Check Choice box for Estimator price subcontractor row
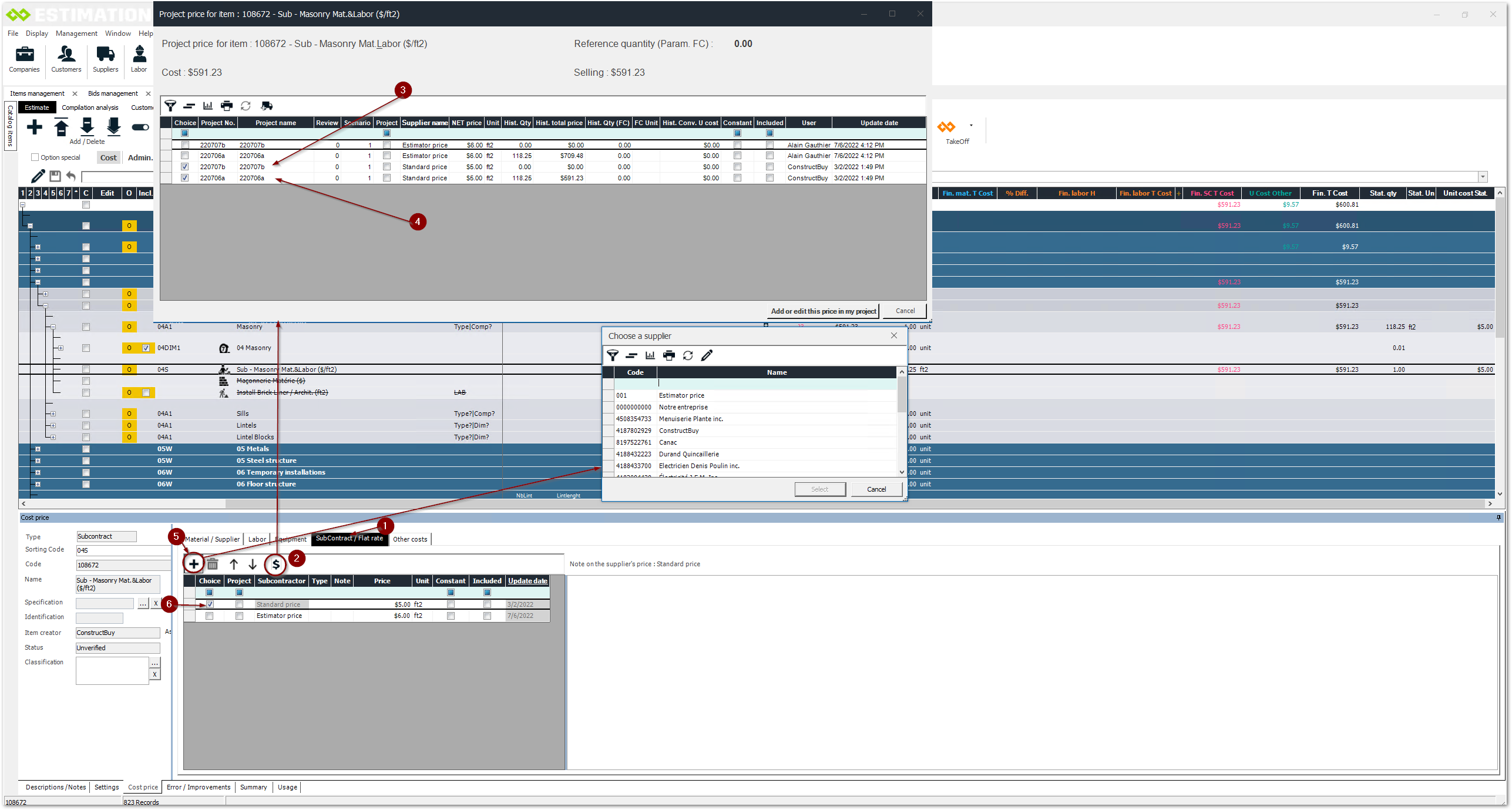 pyautogui.click(x=209, y=616)
